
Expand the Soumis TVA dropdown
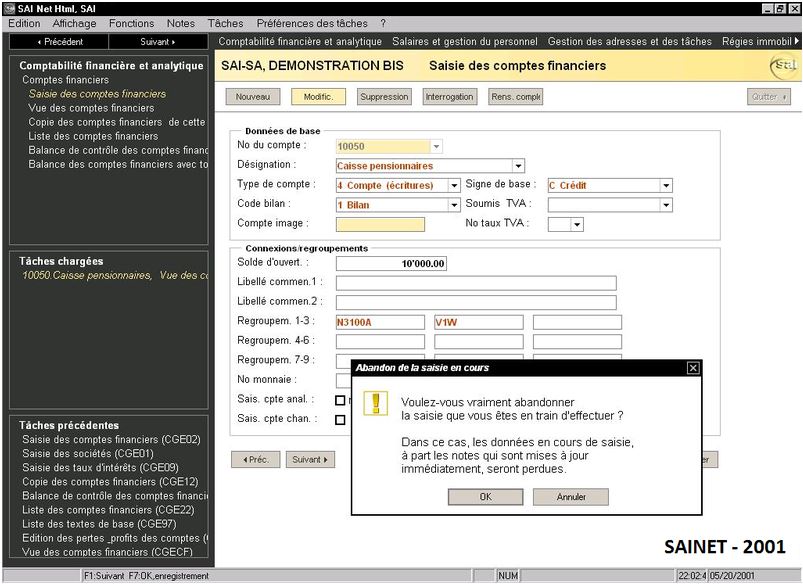666,205
